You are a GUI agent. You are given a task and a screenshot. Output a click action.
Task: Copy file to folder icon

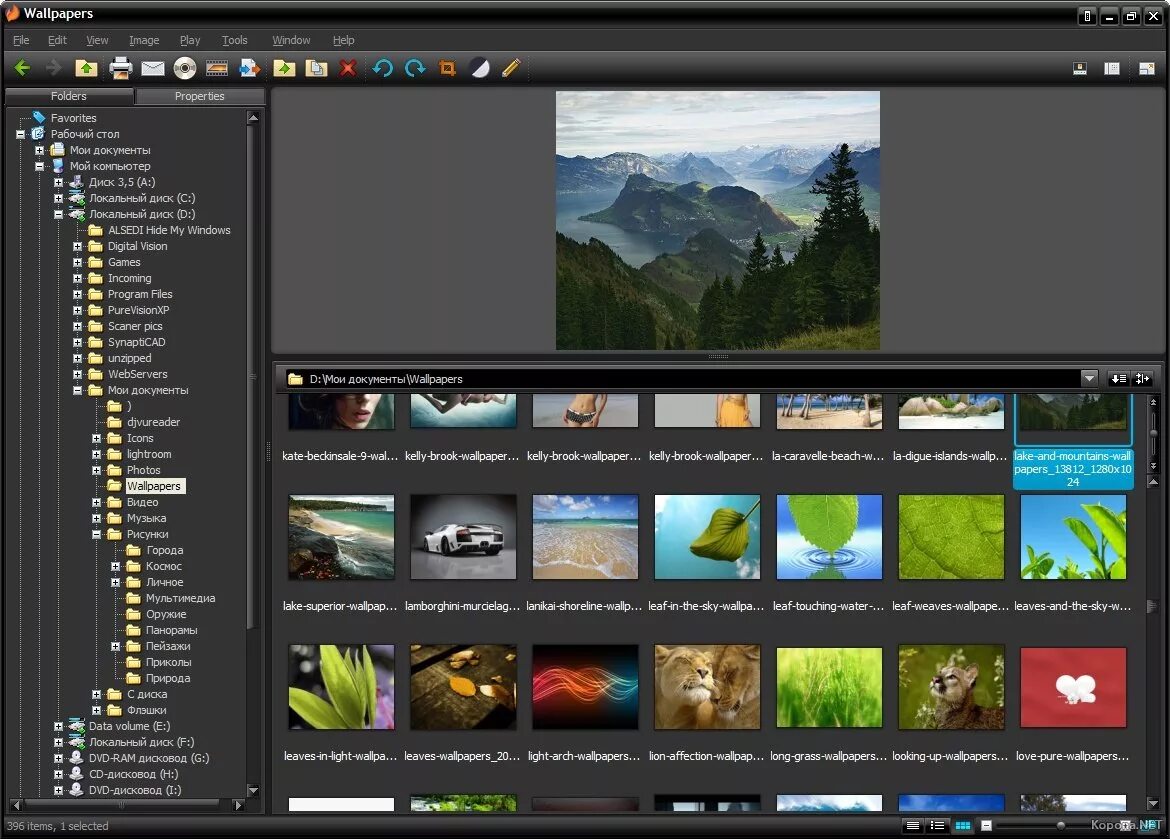click(x=316, y=69)
